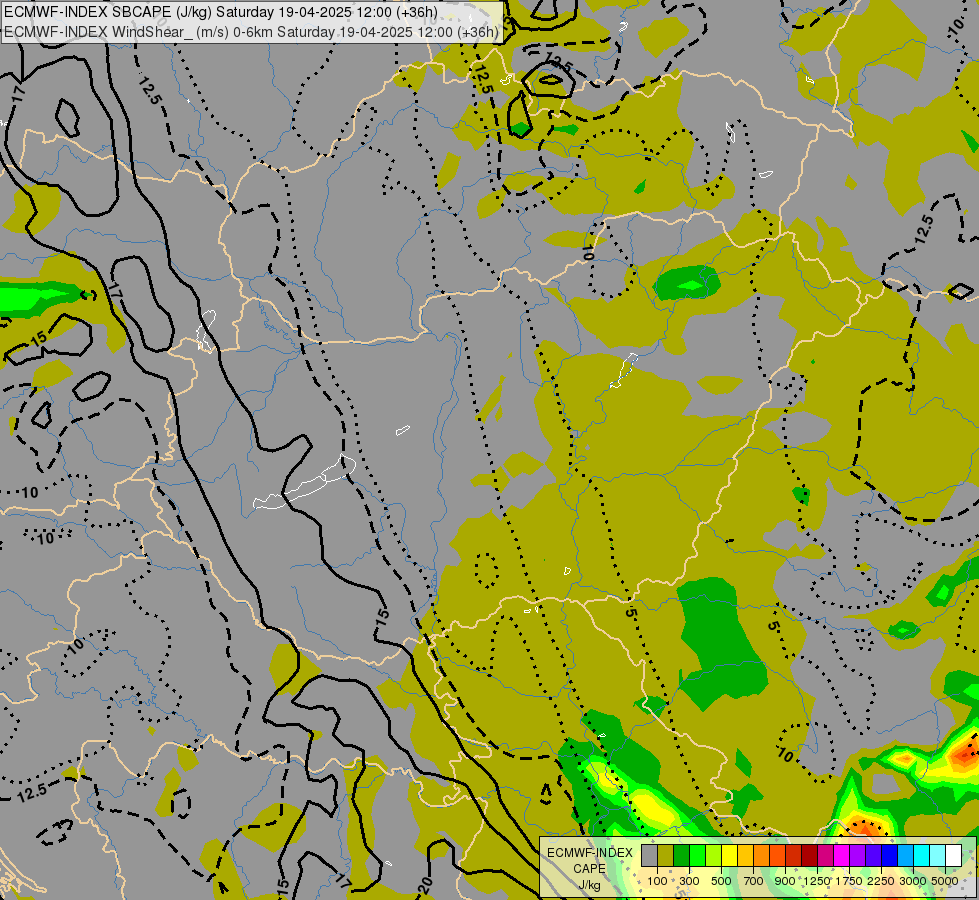Click the 100 legend value label

pos(657,881)
